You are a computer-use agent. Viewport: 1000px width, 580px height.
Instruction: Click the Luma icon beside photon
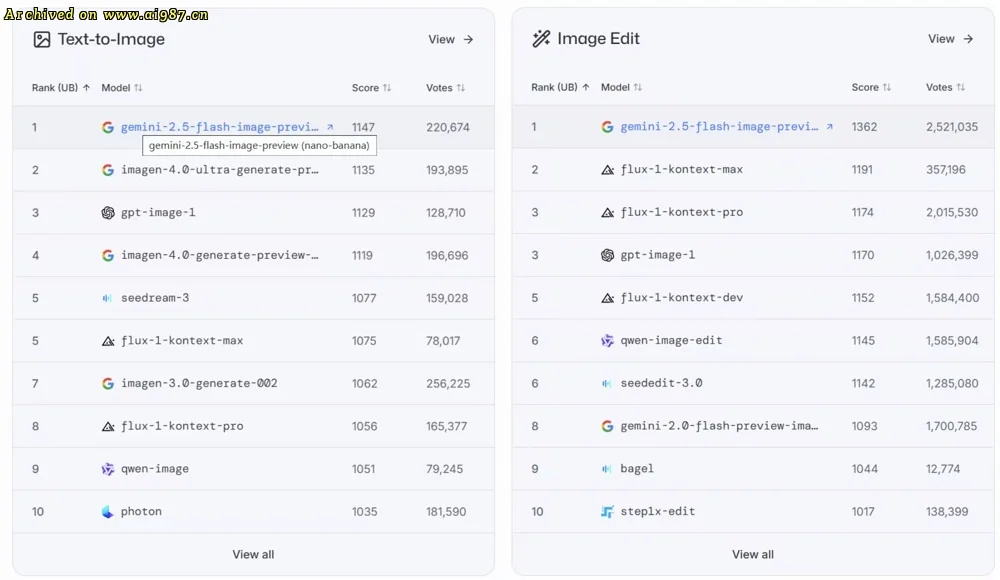pyautogui.click(x=107, y=512)
